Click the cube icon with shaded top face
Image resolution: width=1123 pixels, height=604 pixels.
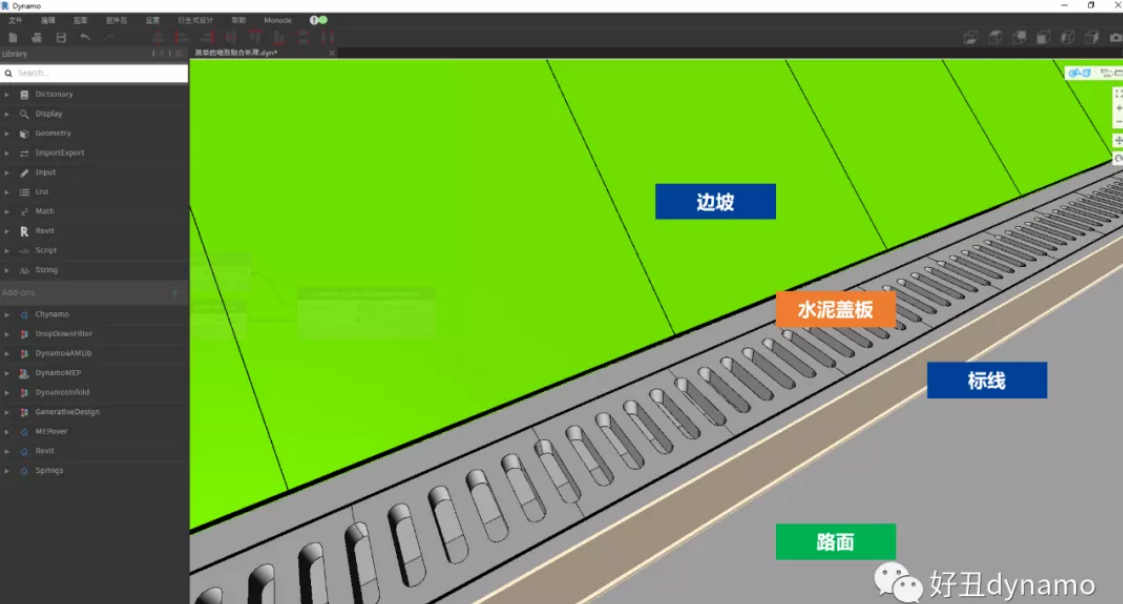click(x=995, y=37)
